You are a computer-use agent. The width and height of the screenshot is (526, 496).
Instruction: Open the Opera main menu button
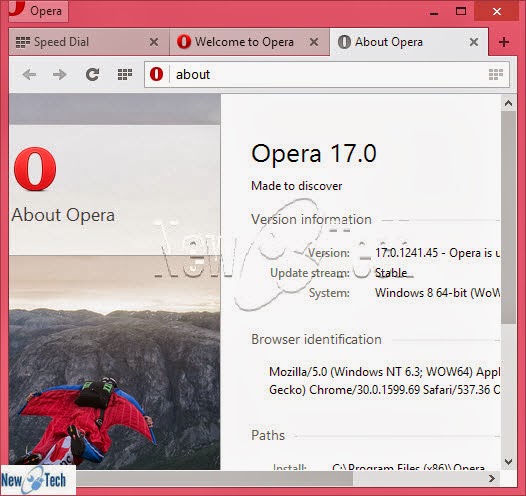point(38,11)
